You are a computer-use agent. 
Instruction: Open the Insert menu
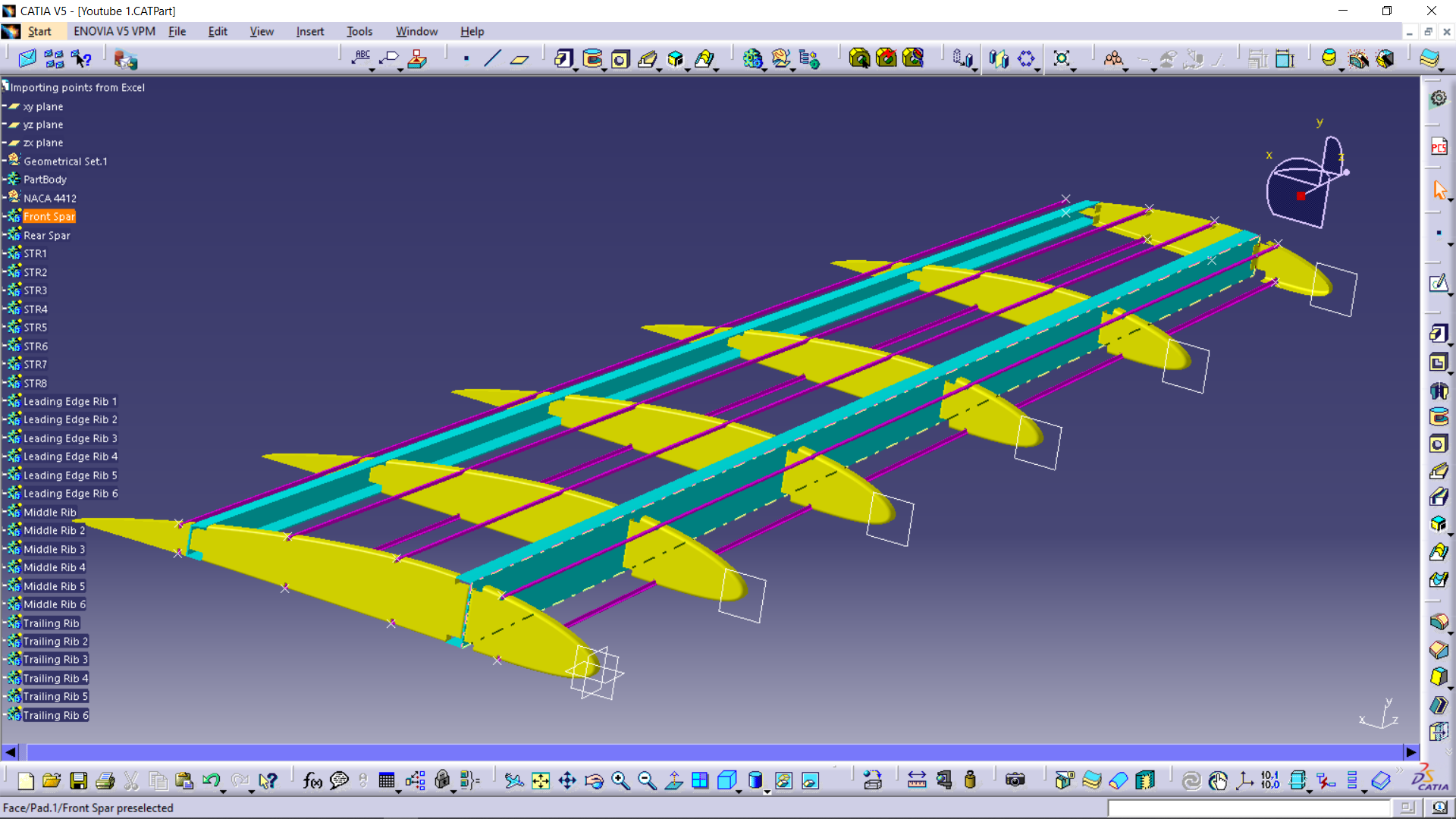tap(309, 31)
